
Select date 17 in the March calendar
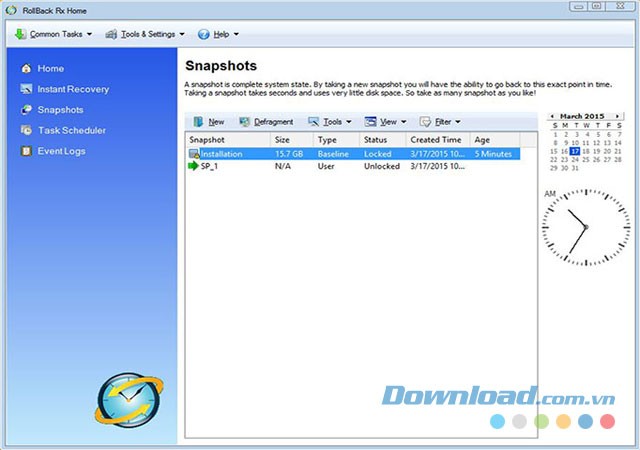(x=573, y=151)
